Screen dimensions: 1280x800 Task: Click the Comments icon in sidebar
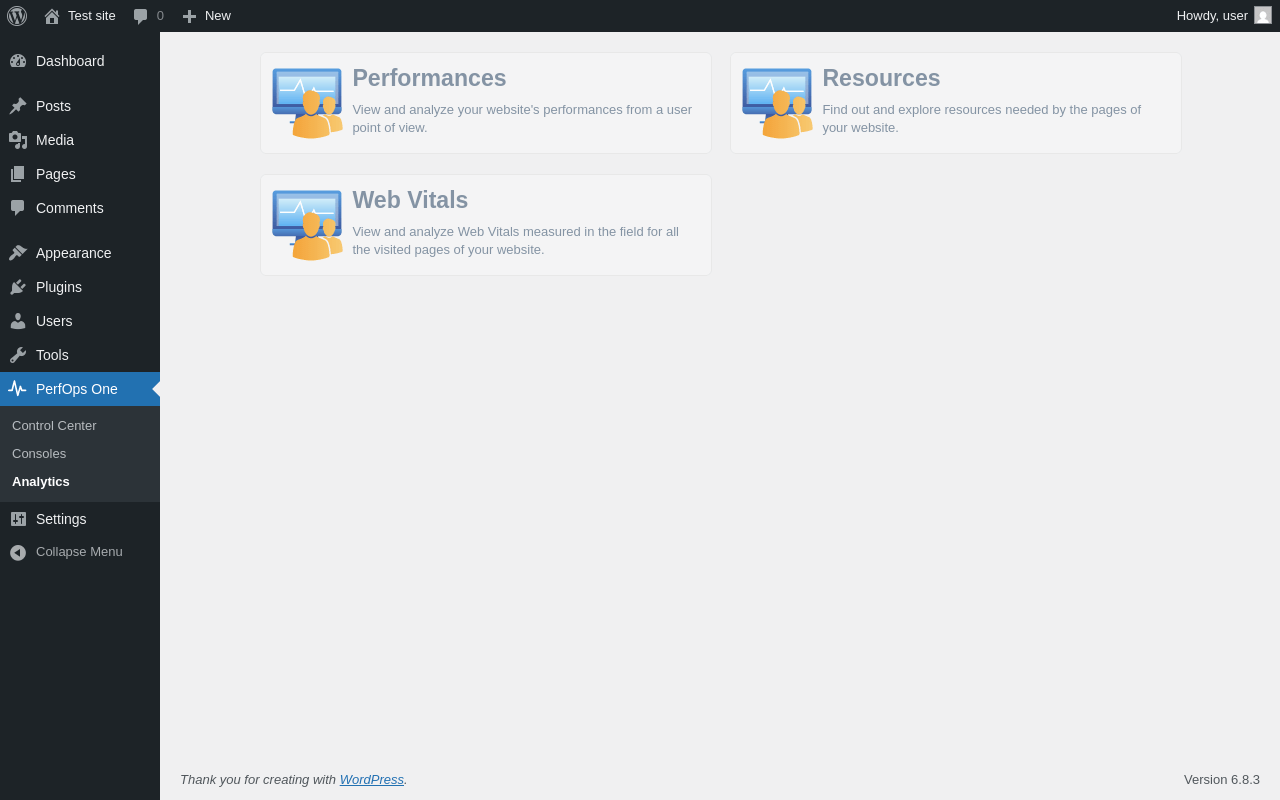point(18,208)
